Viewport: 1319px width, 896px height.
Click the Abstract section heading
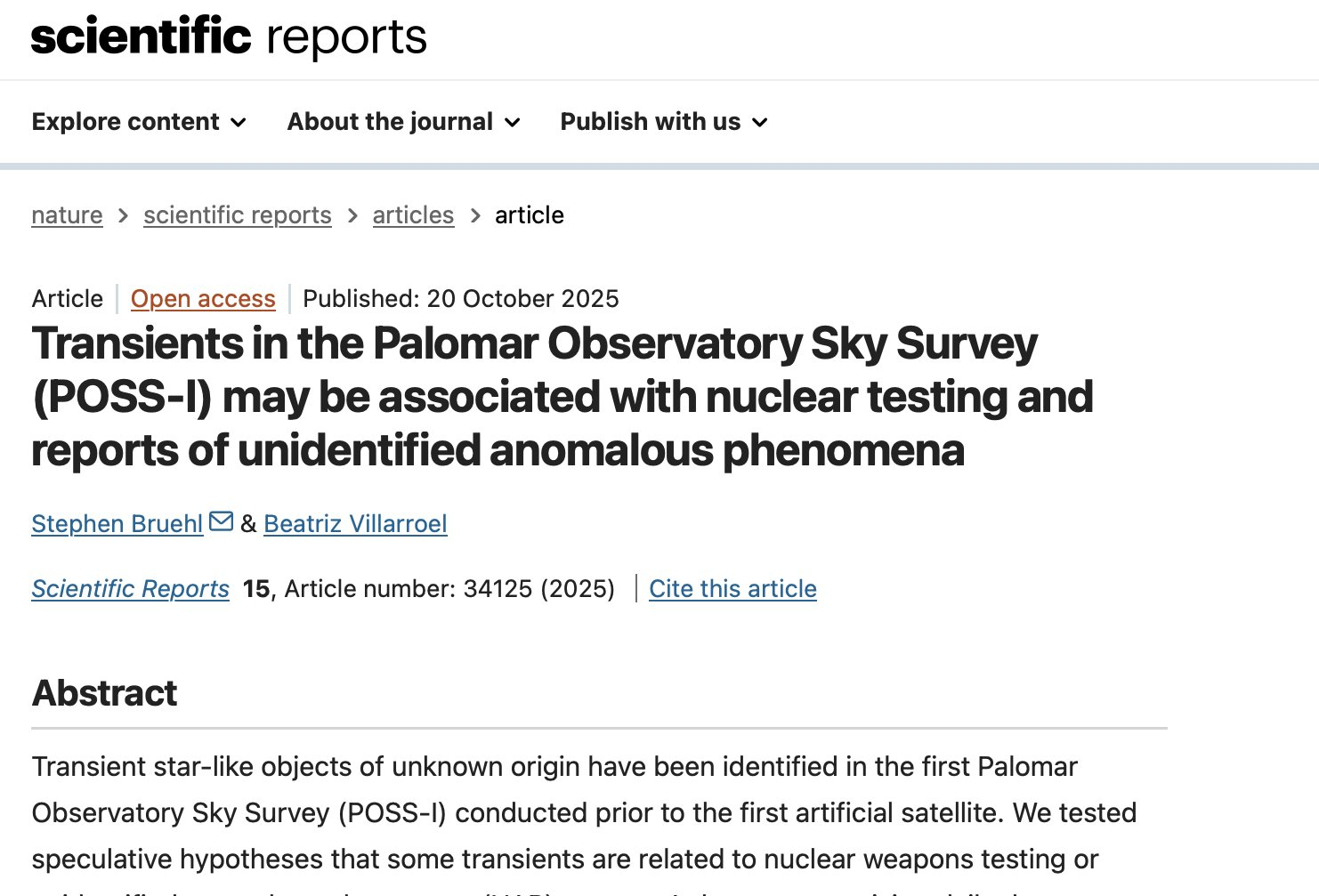pos(104,693)
